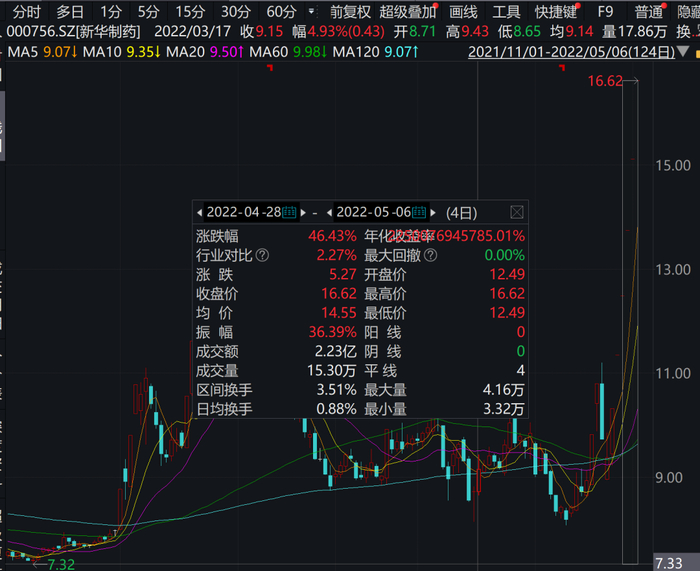Image resolution: width=700 pixels, height=571 pixels.
Task: Select the 30分 period
Action: point(236,12)
